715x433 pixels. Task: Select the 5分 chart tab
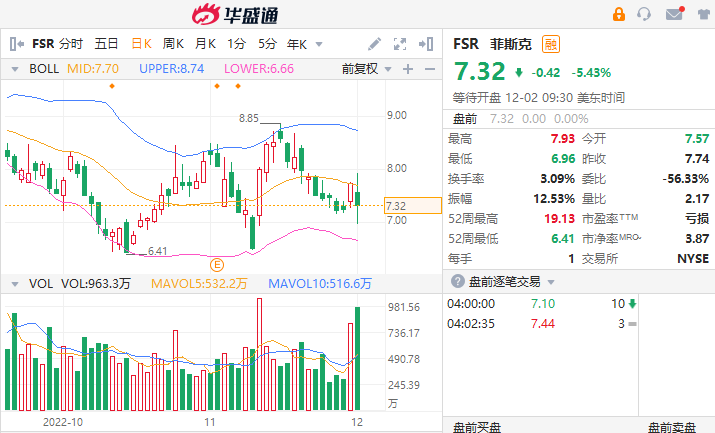268,44
